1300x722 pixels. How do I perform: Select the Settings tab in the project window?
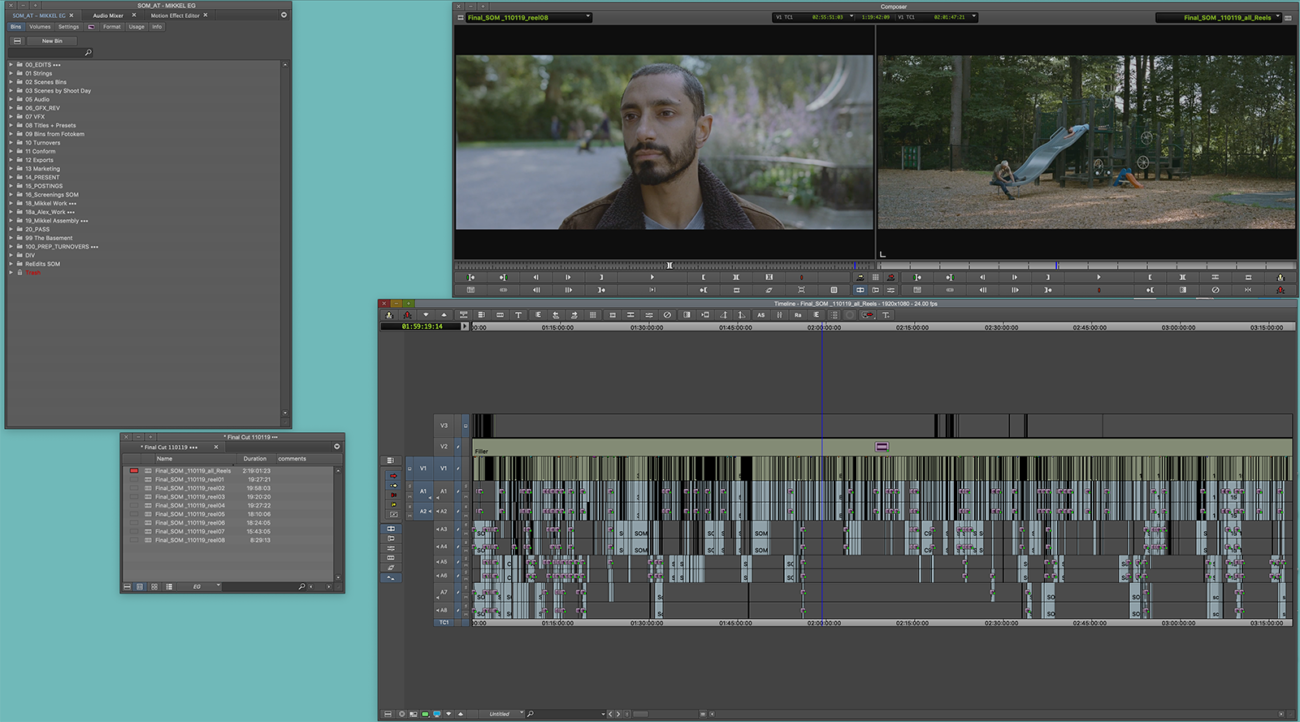tap(68, 26)
